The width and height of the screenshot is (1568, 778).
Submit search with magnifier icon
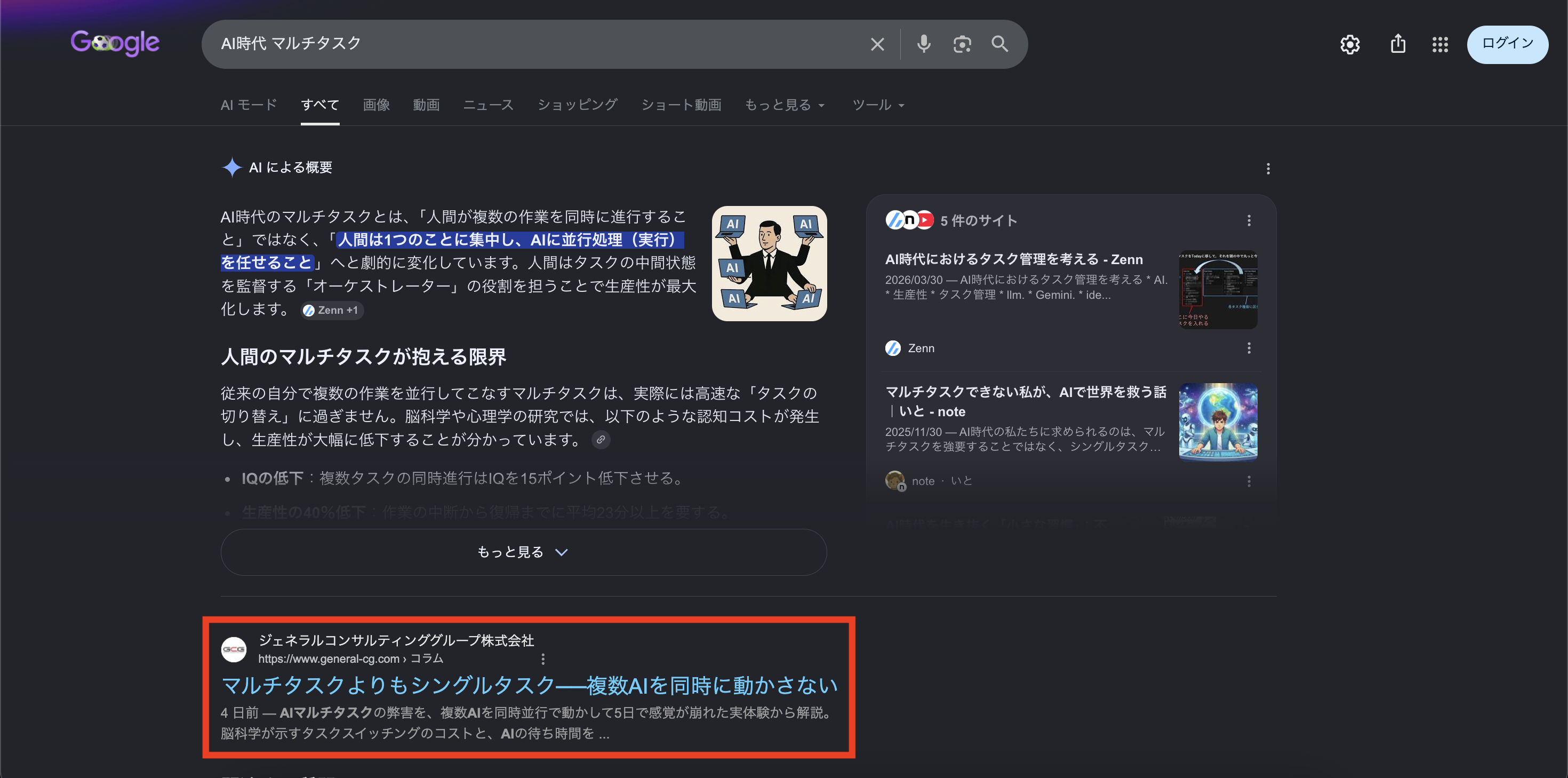(x=999, y=44)
